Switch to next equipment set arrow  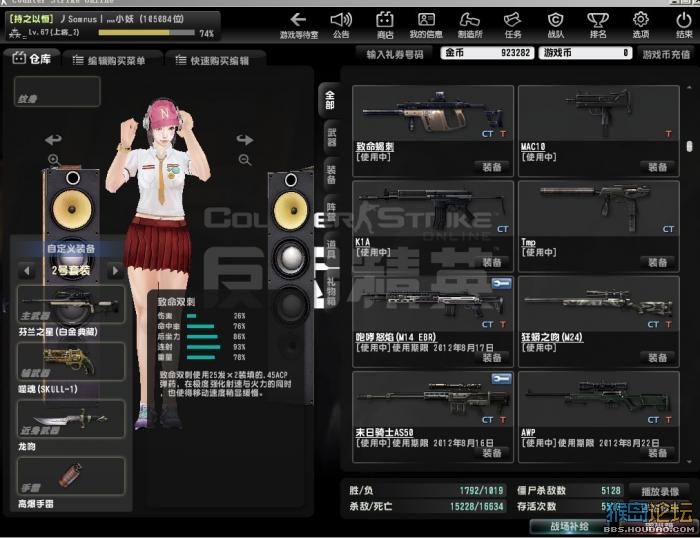(x=115, y=271)
